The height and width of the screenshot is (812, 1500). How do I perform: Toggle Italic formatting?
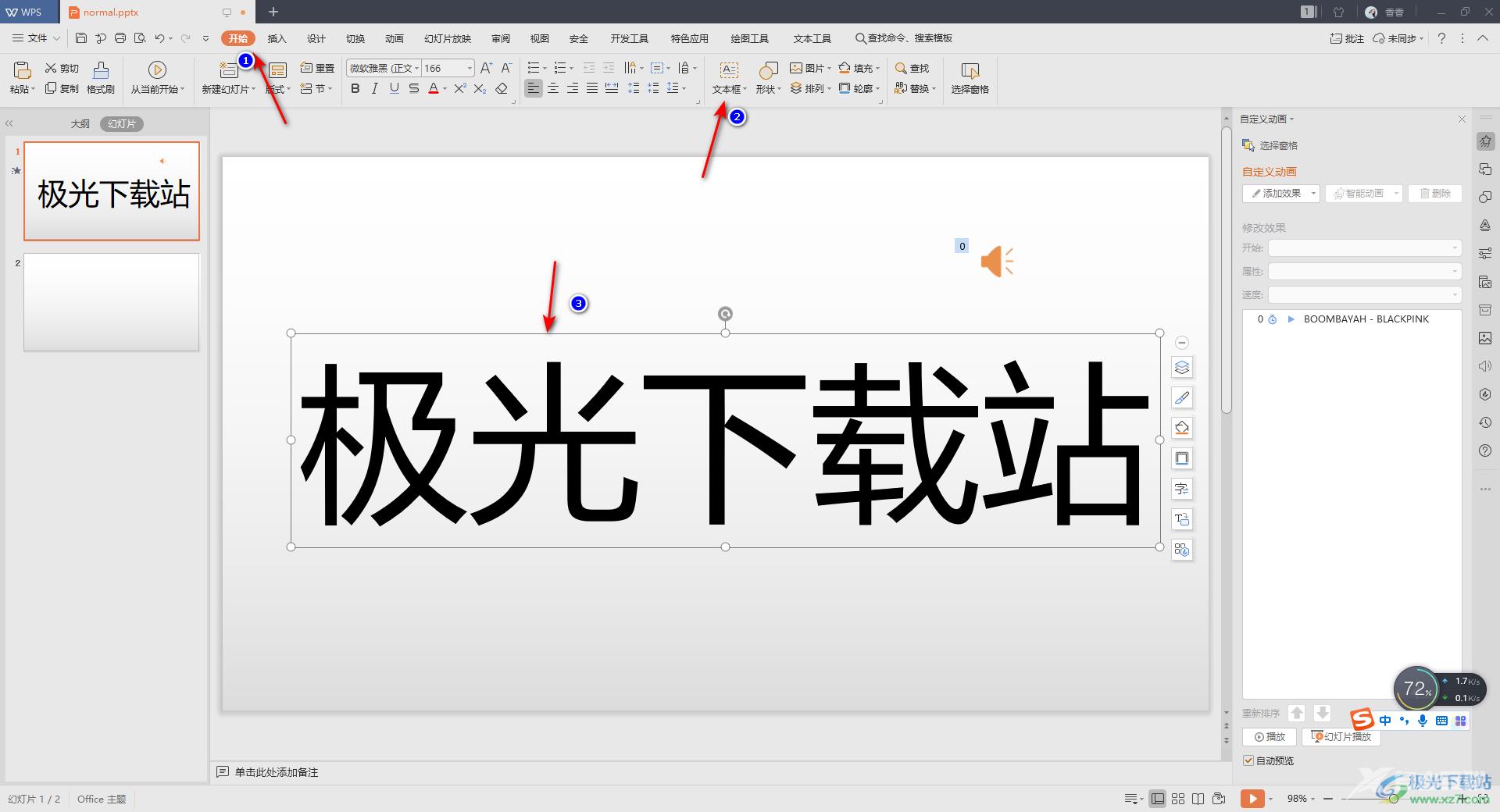[x=375, y=88]
